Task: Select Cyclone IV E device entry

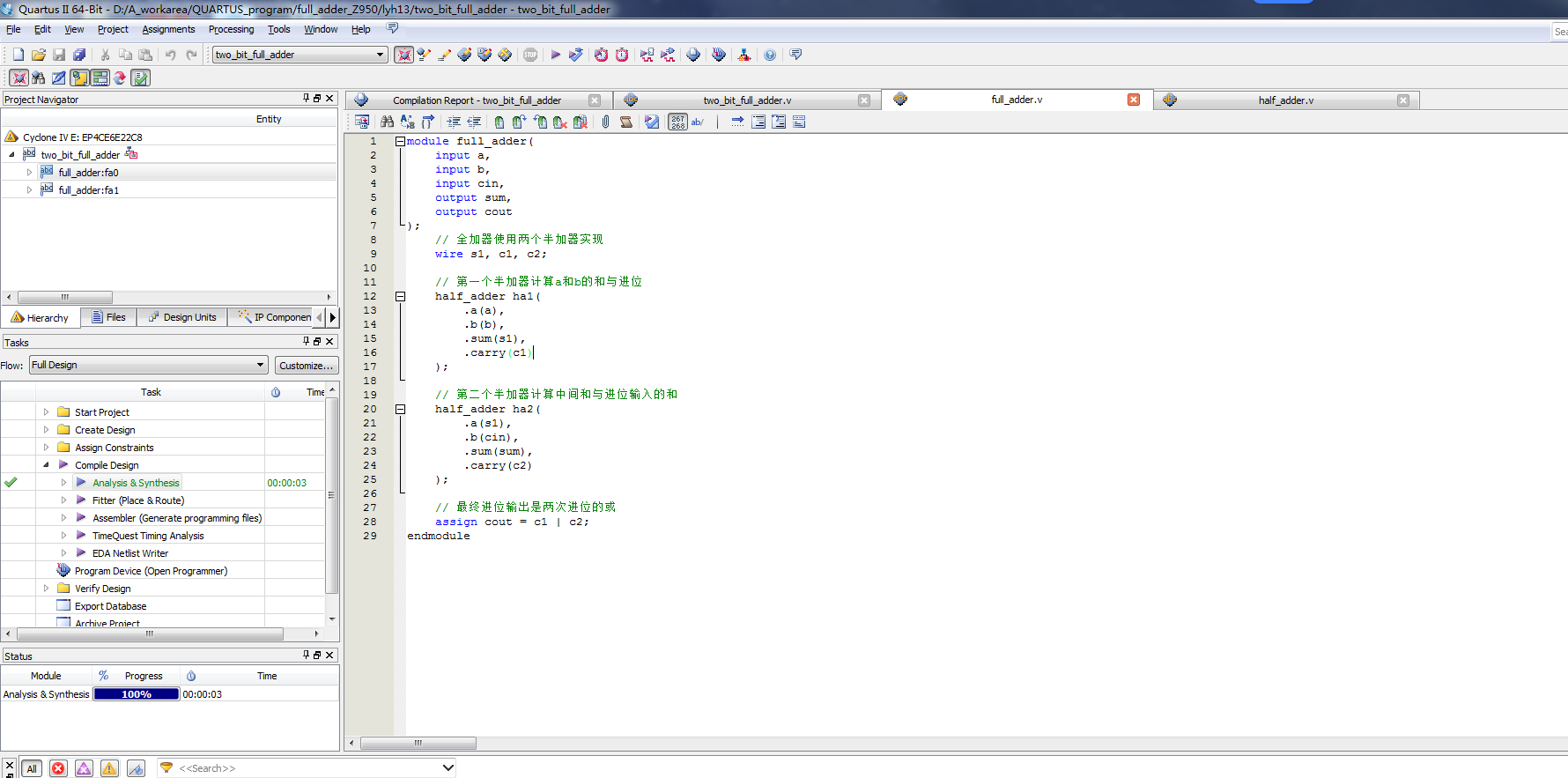Action: click(x=82, y=137)
